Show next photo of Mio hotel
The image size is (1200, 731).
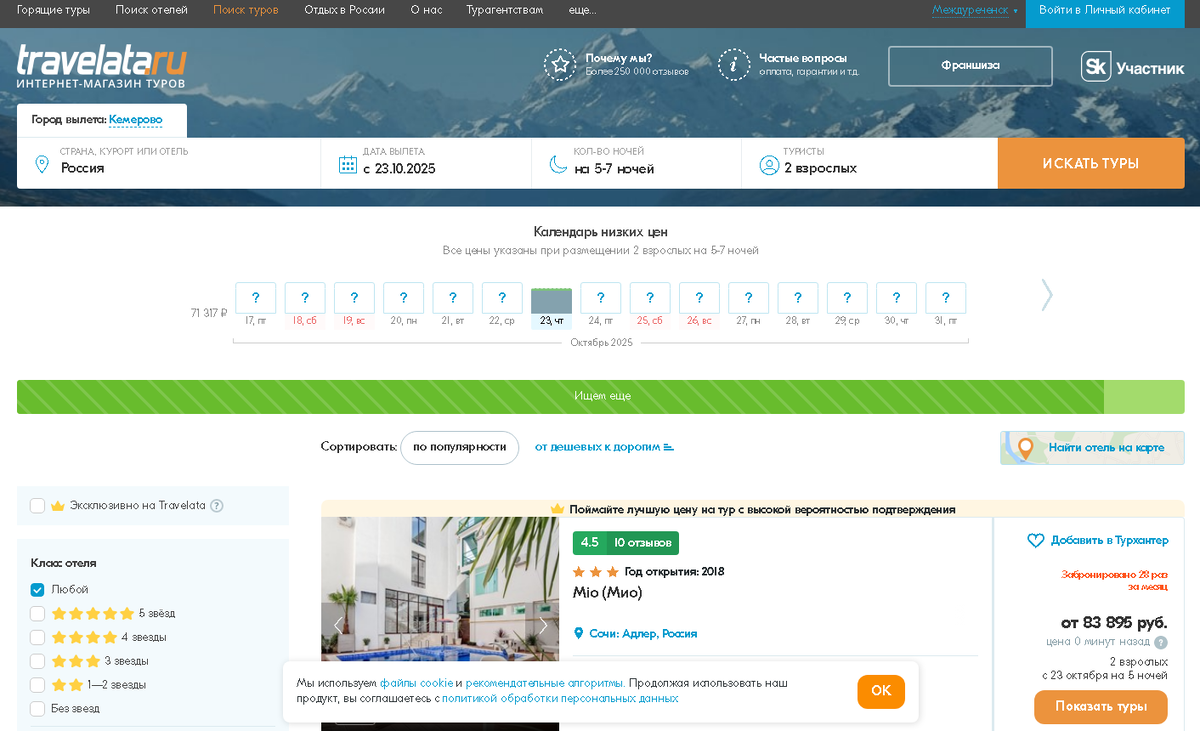tap(543, 625)
